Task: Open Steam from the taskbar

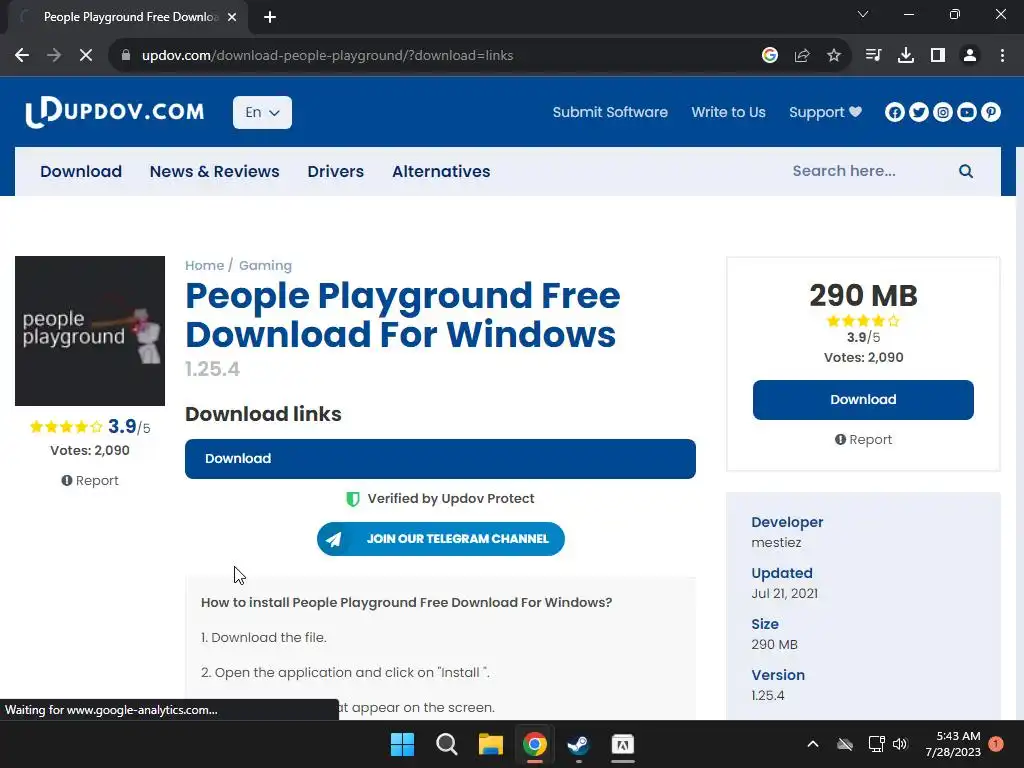Action: click(578, 744)
